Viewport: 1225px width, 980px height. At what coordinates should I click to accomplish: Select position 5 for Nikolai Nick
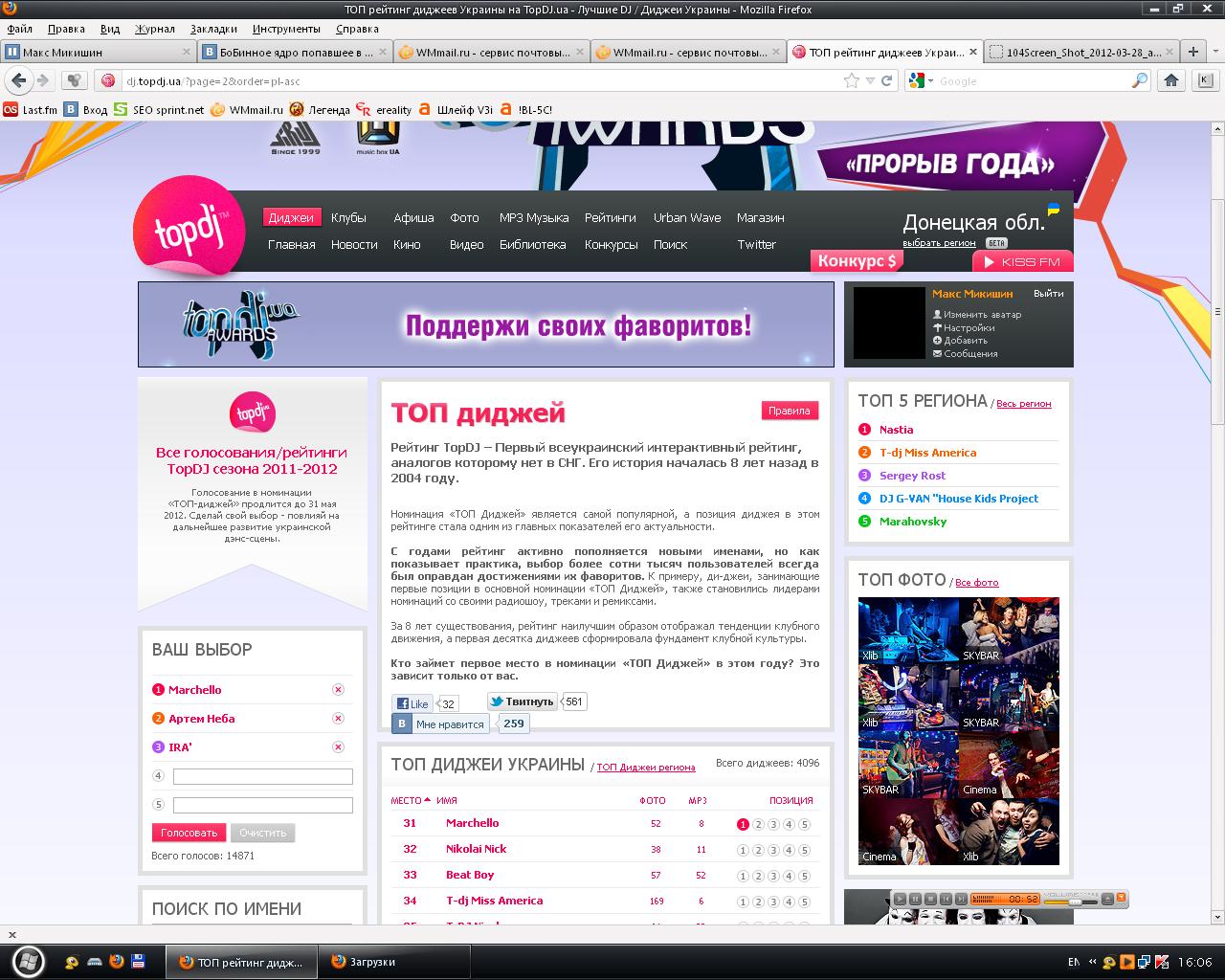click(804, 850)
